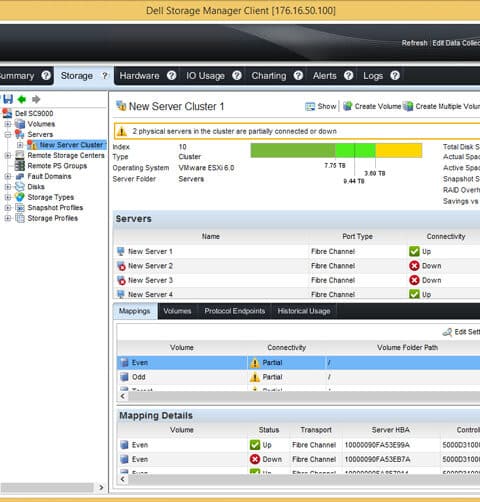Expand the Storage Types node

point(8,197)
